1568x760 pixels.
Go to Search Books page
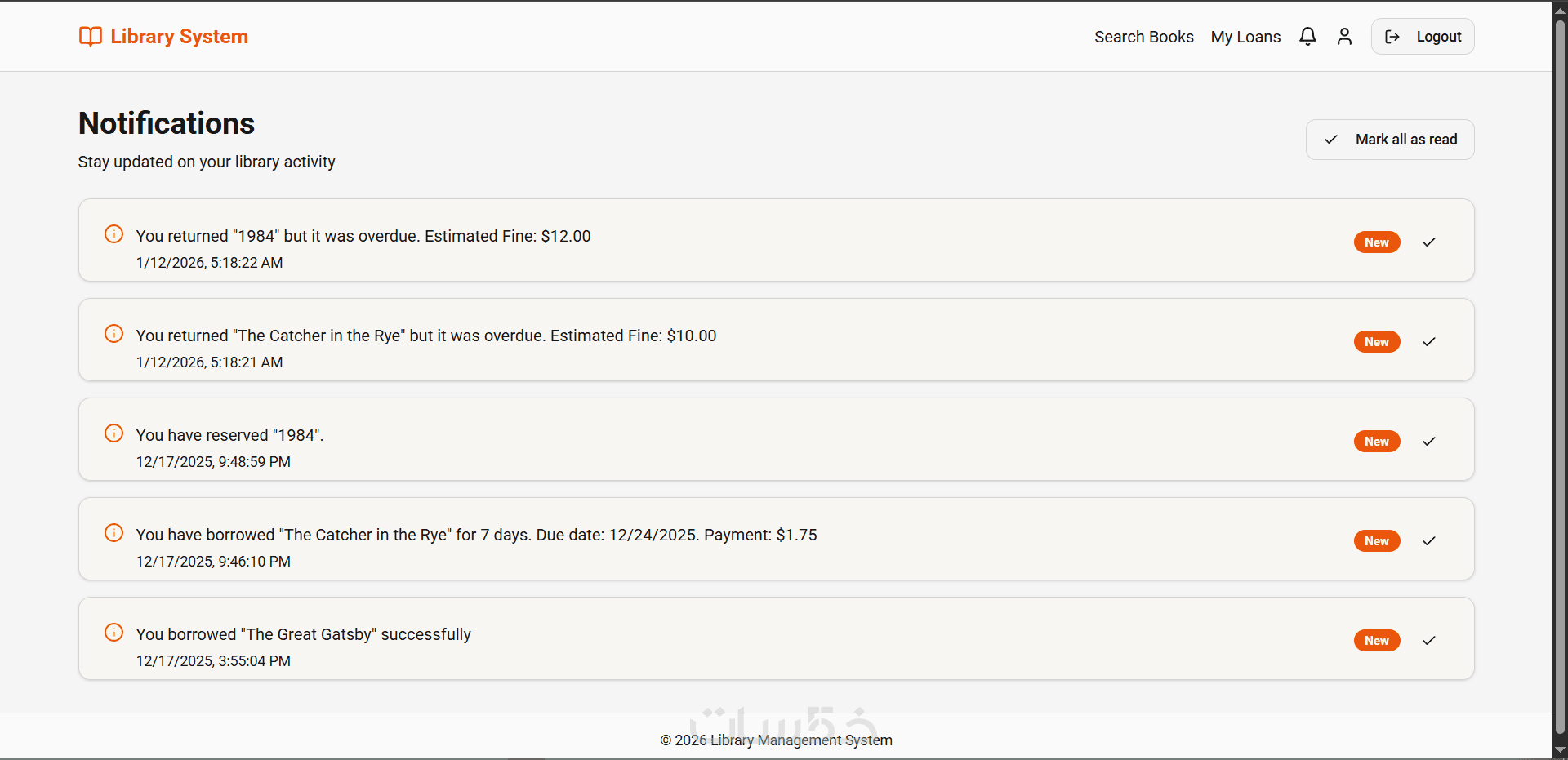1143,37
